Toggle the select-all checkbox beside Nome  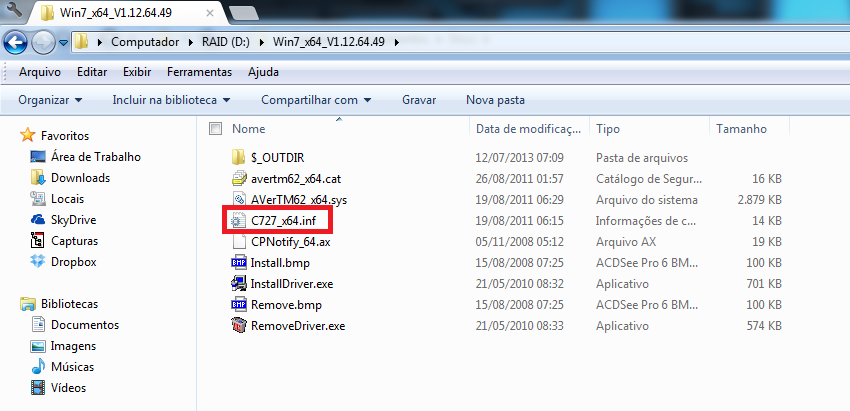[215, 129]
